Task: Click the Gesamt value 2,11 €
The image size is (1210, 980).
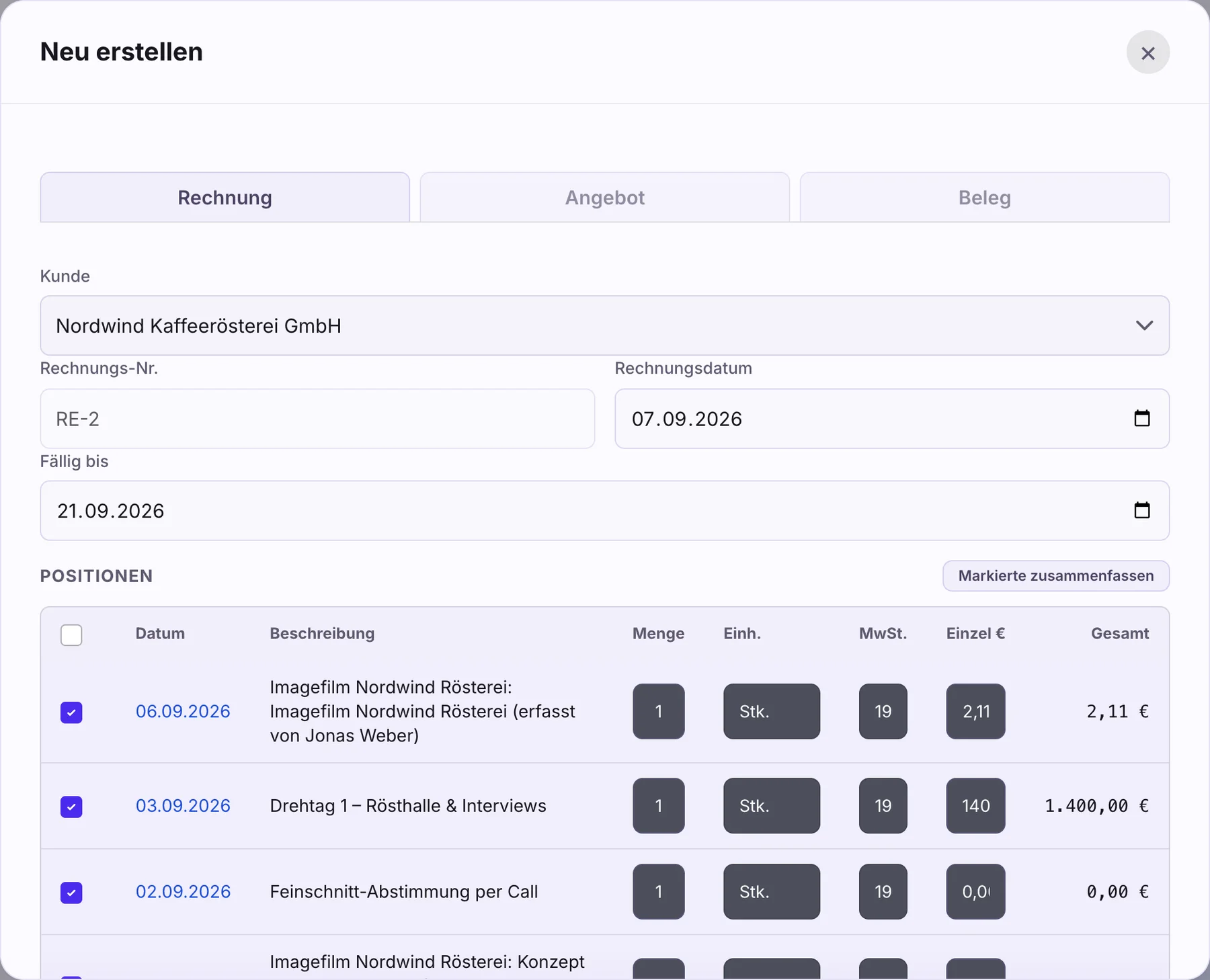Action: click(x=1117, y=711)
